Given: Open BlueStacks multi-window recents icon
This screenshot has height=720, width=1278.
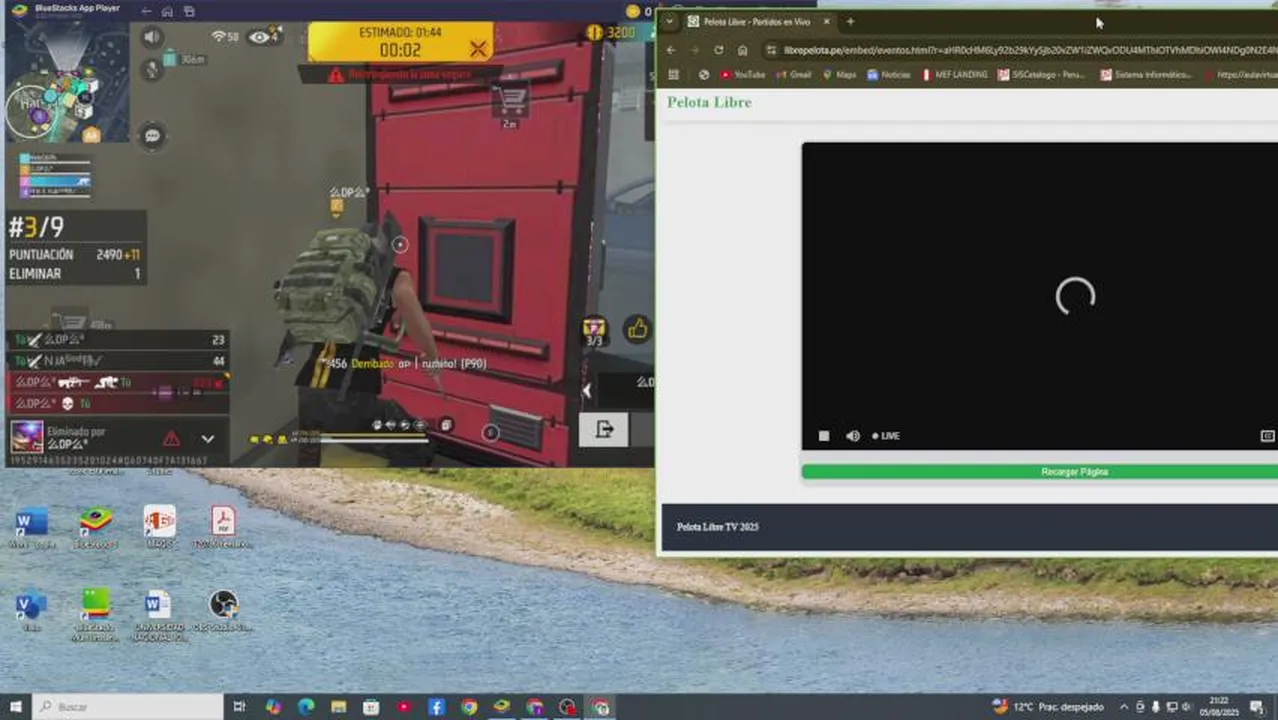Looking at the screenshot, I should click(189, 11).
